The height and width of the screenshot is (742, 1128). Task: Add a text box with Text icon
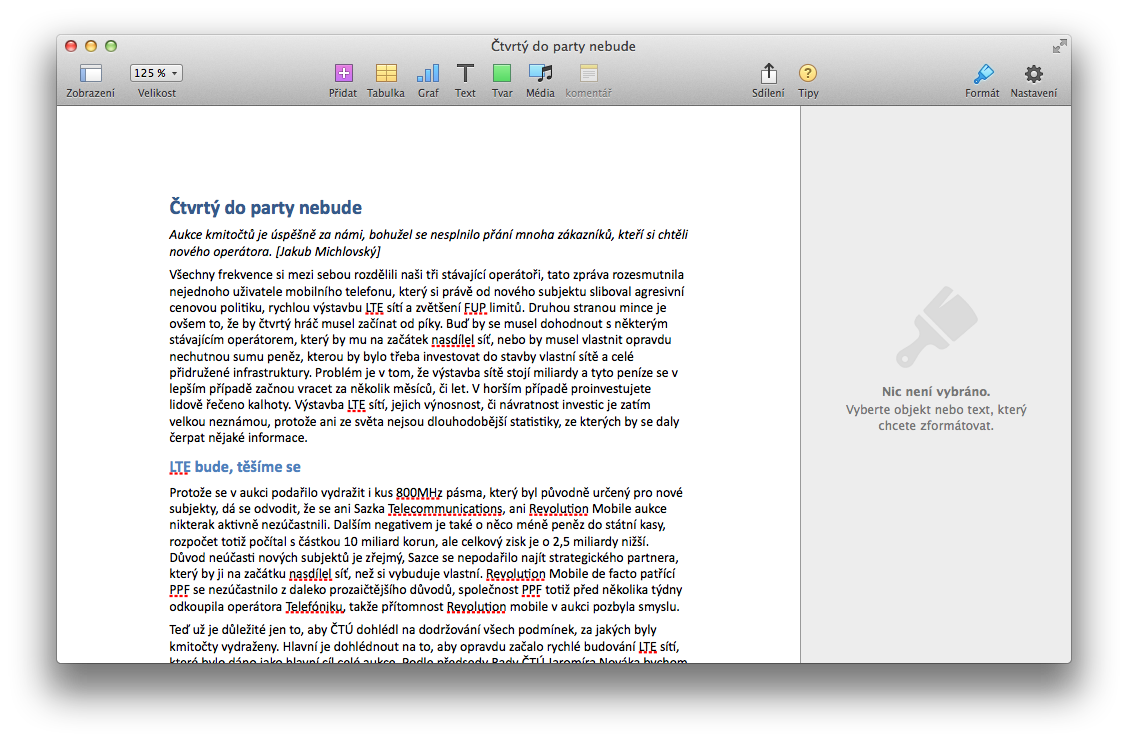click(465, 73)
